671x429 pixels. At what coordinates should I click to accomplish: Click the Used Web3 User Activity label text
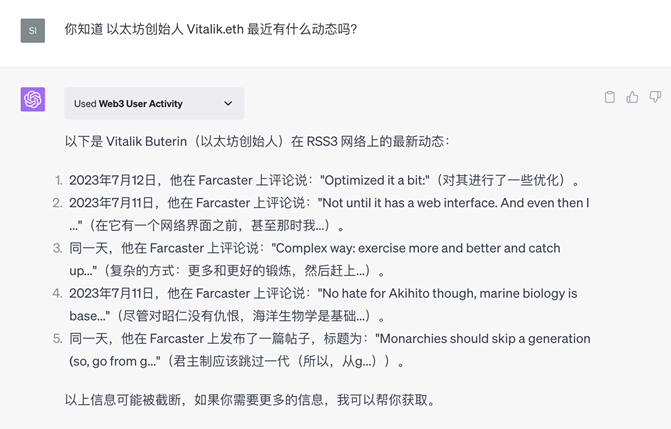[128, 104]
